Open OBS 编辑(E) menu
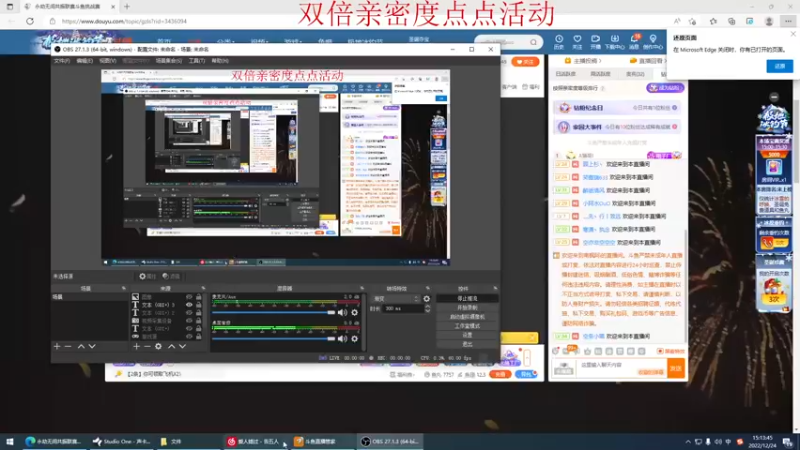 point(85,61)
